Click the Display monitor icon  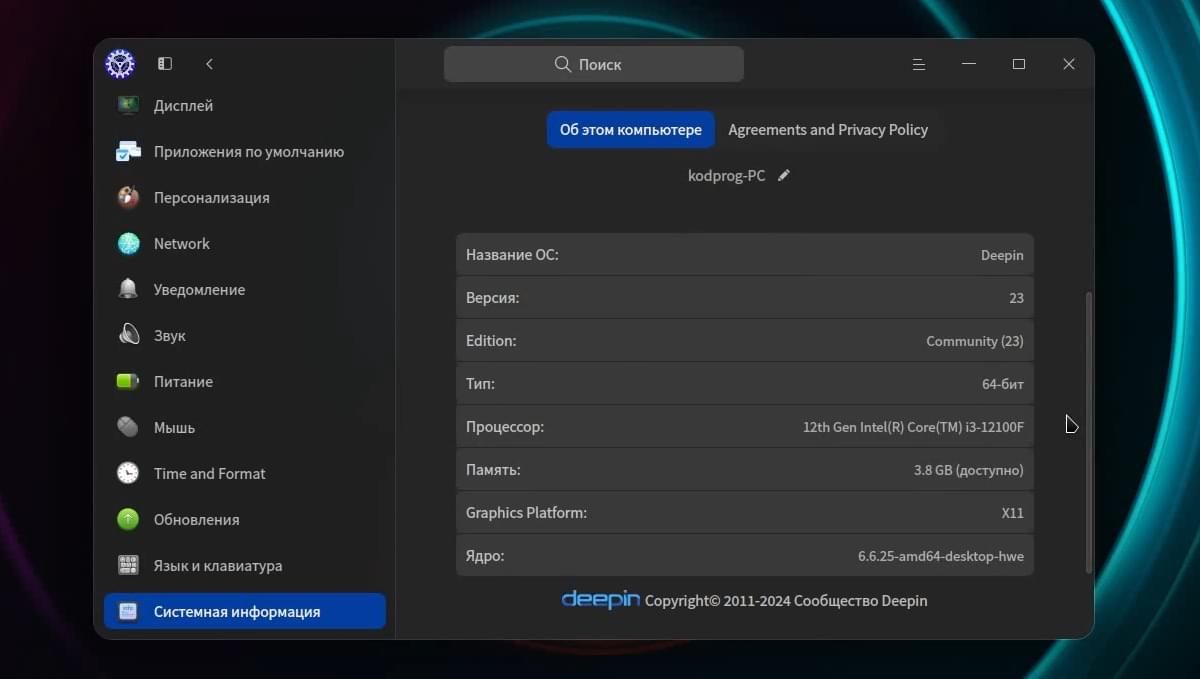pos(128,105)
